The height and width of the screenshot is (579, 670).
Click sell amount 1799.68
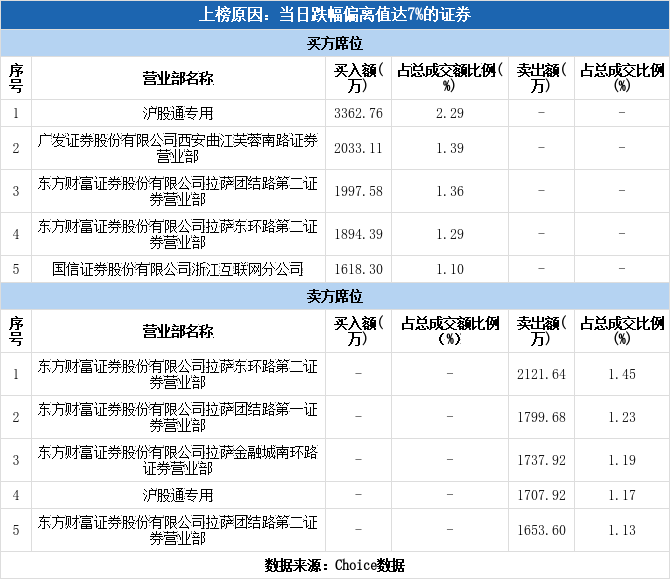[541, 417]
